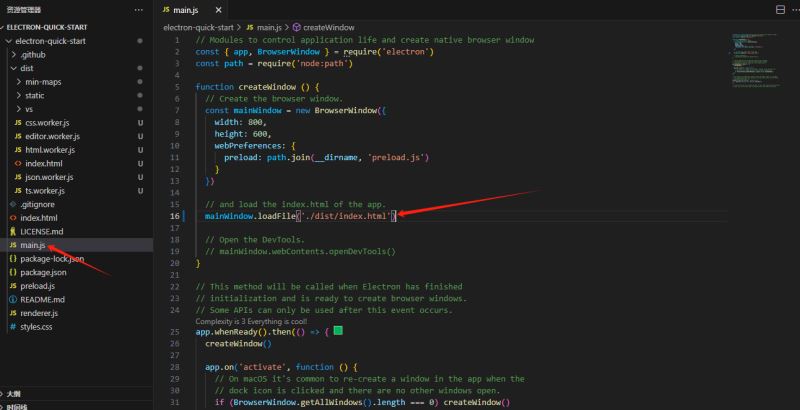Click the index.html file icon in dist
This screenshot has height=410, width=800.
pos(18,163)
